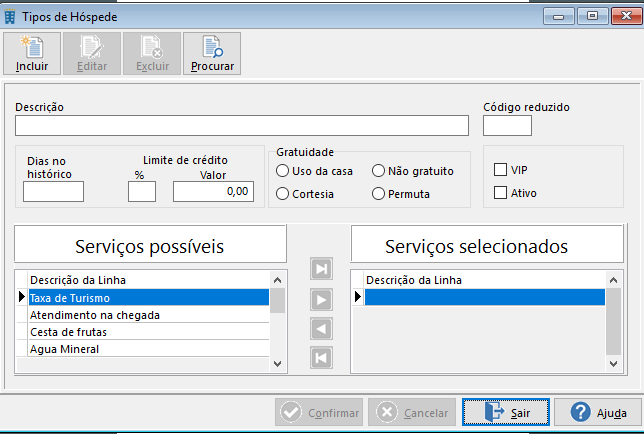Image resolution: width=644 pixels, height=434 pixels.
Task: Open help with the Ajuda button
Action: [x=598, y=412]
